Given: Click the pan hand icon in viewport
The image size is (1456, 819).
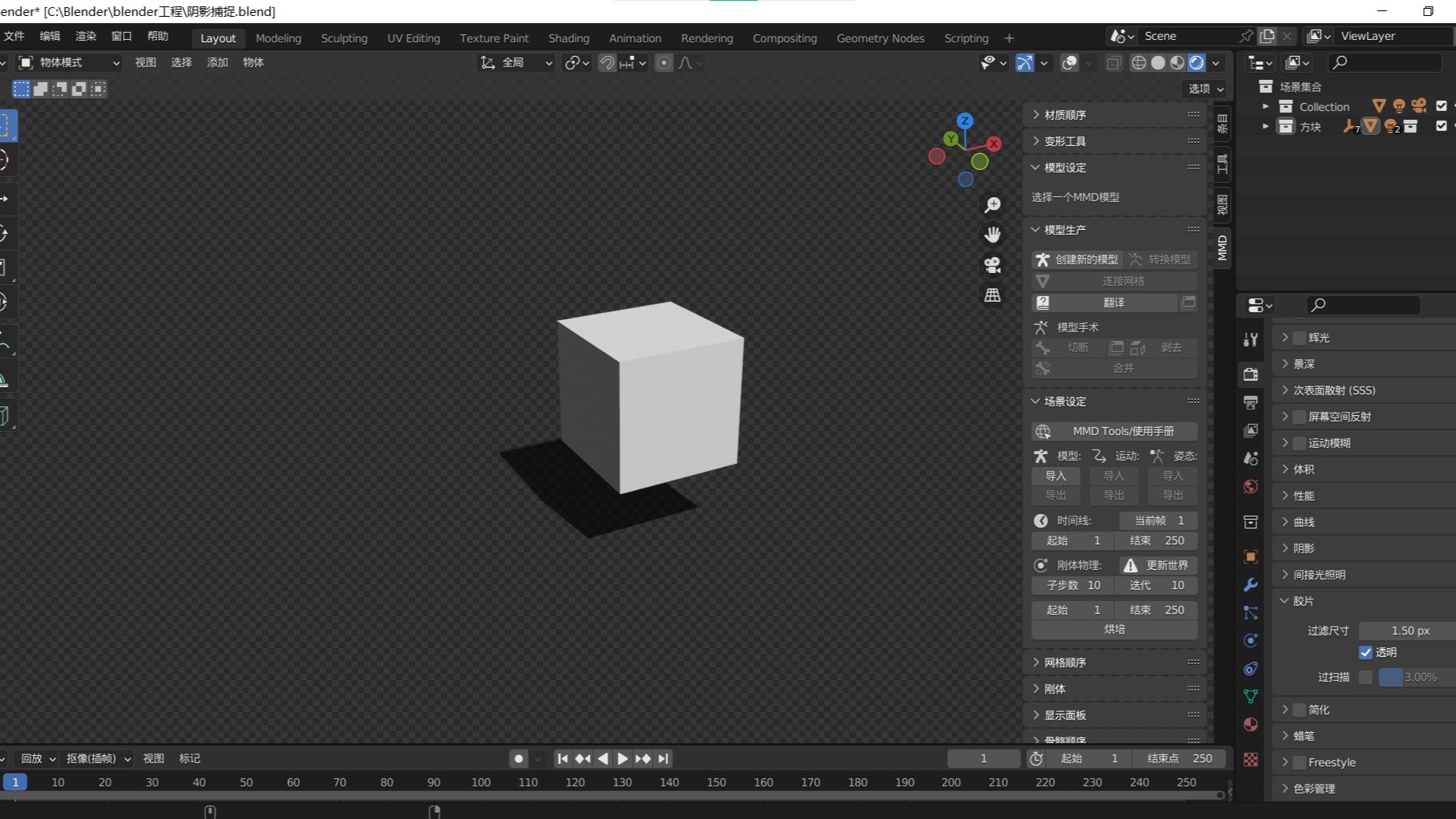Looking at the screenshot, I should (x=992, y=235).
